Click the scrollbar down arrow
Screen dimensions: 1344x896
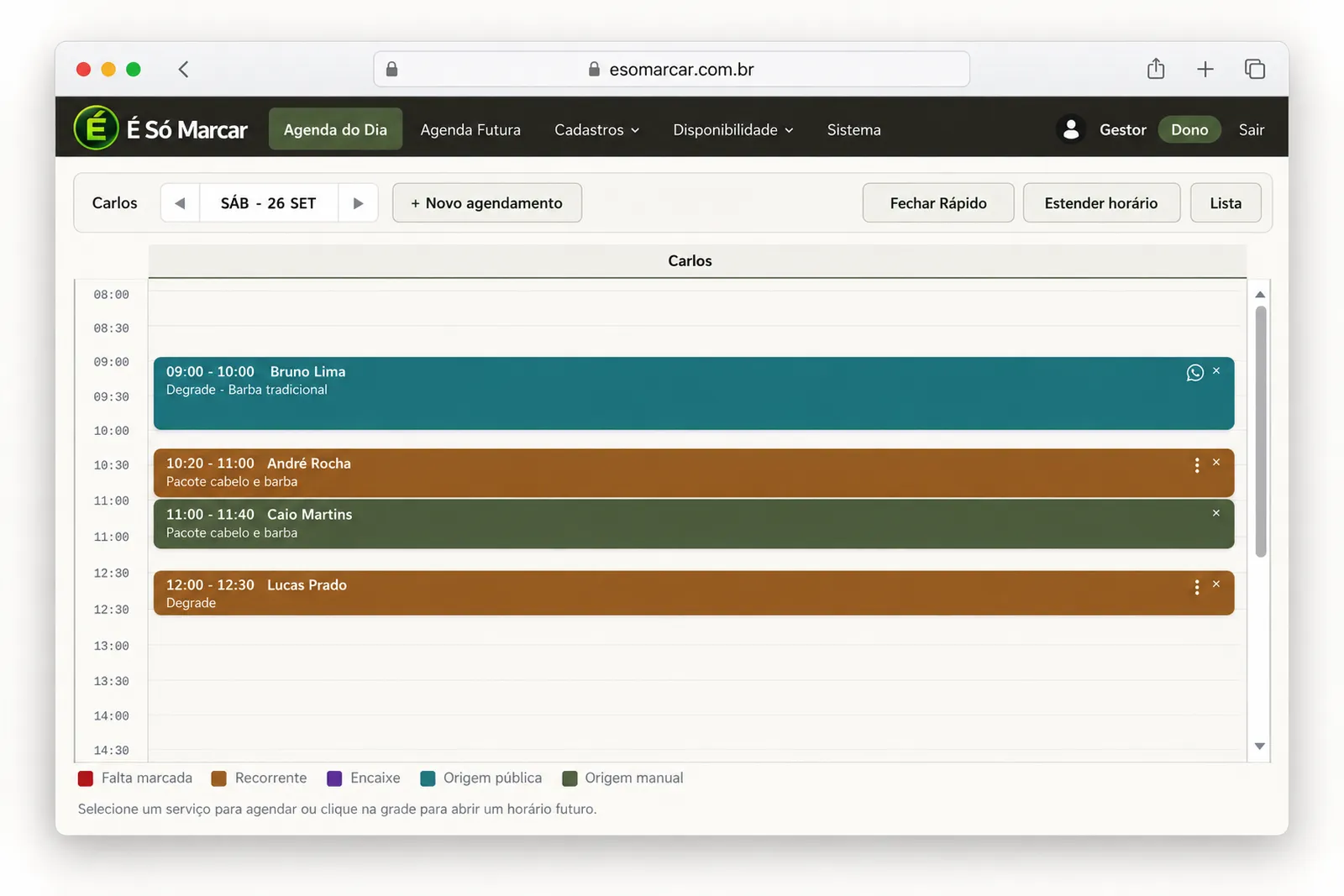tap(1260, 746)
